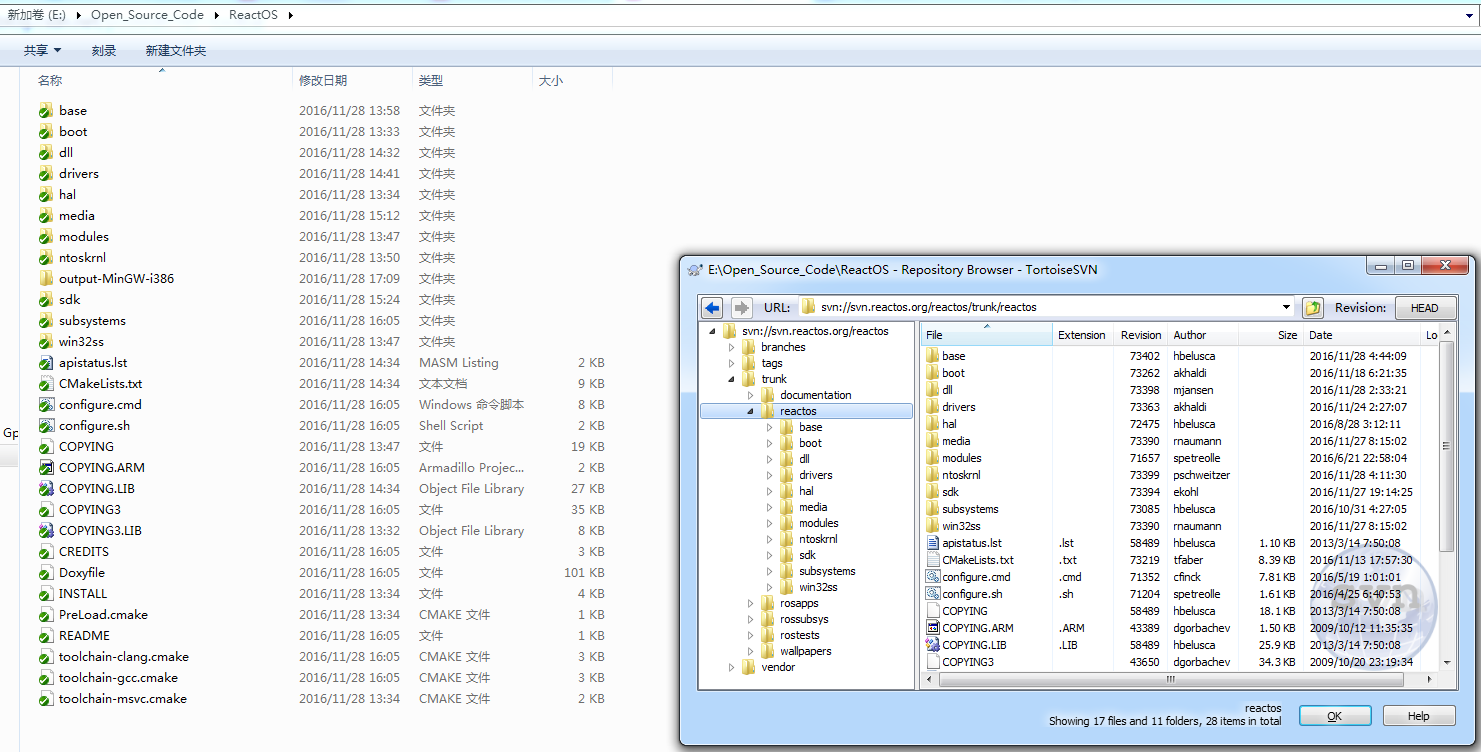Expand the vendor node in tree

click(x=732, y=667)
